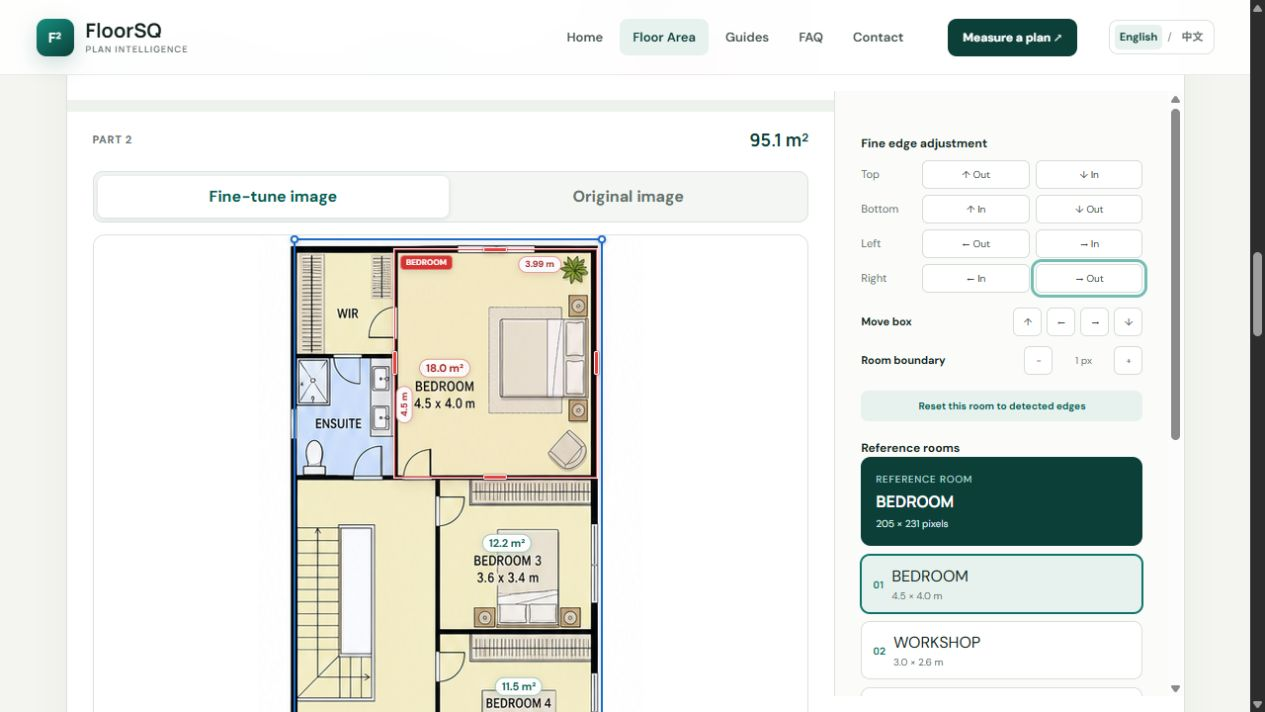Select the 01 BEDROOM reference room

tap(1001, 584)
